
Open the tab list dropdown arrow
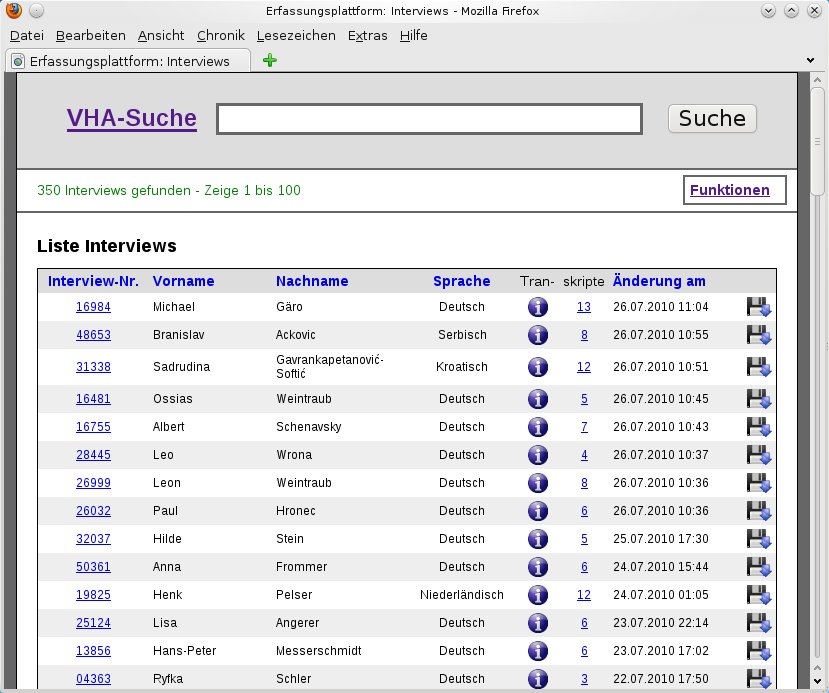coord(809,61)
